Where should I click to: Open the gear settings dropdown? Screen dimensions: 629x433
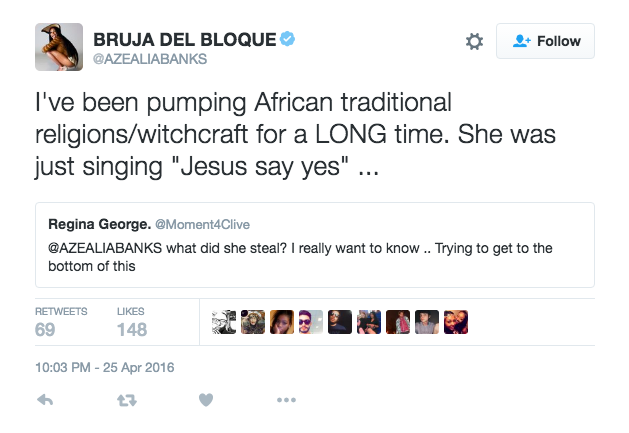(x=475, y=41)
